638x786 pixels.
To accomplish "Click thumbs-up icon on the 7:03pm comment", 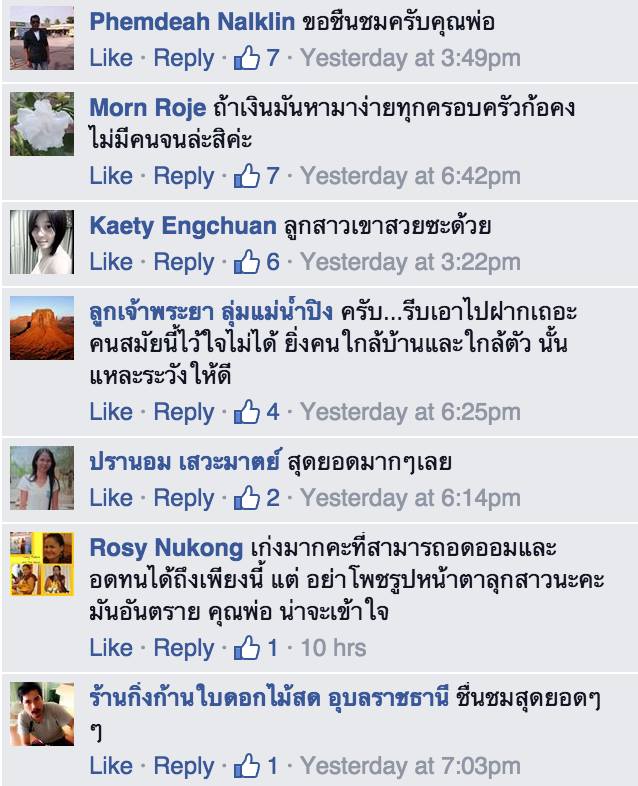I will click(x=247, y=766).
